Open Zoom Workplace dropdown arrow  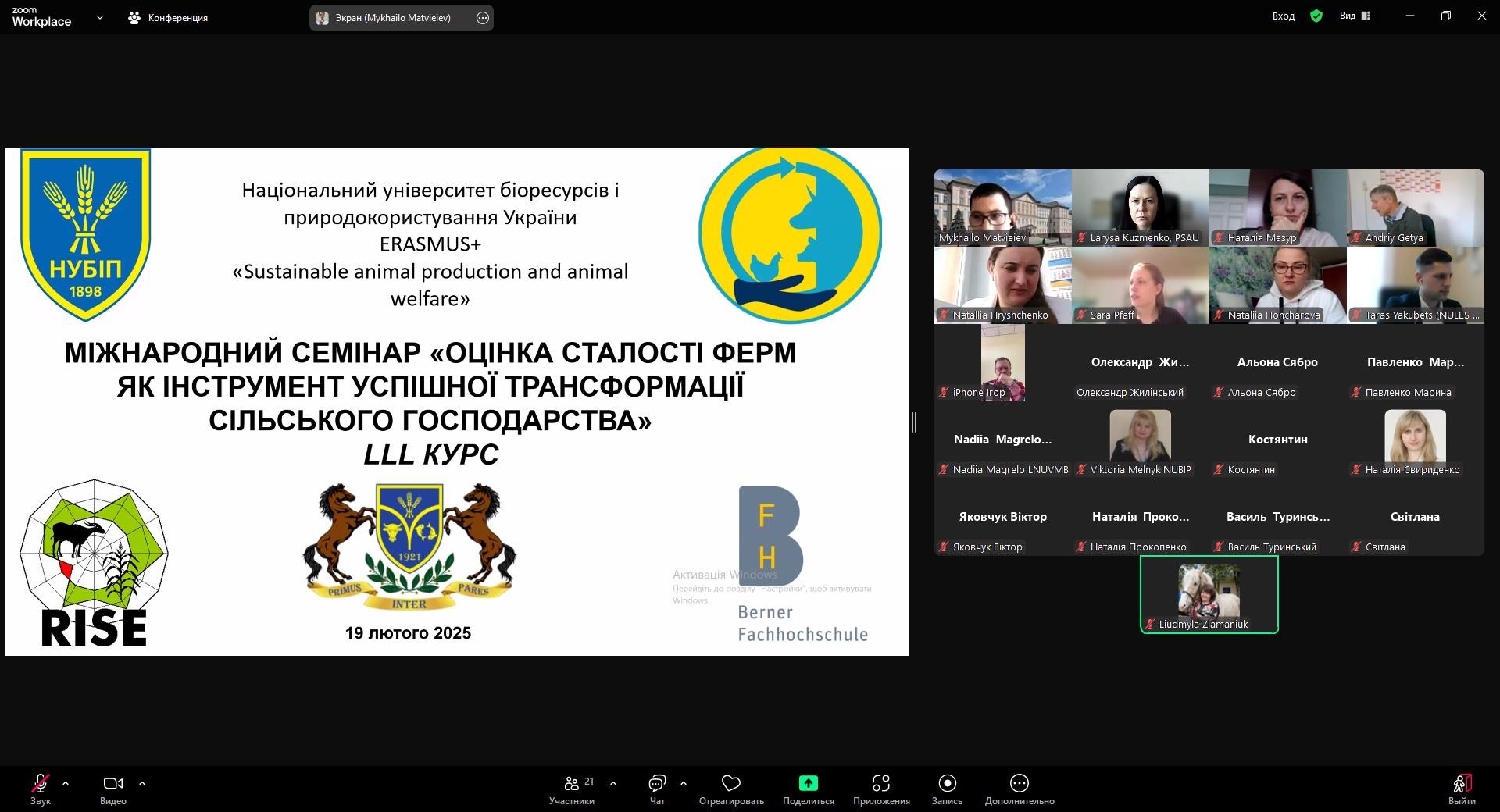(x=99, y=17)
